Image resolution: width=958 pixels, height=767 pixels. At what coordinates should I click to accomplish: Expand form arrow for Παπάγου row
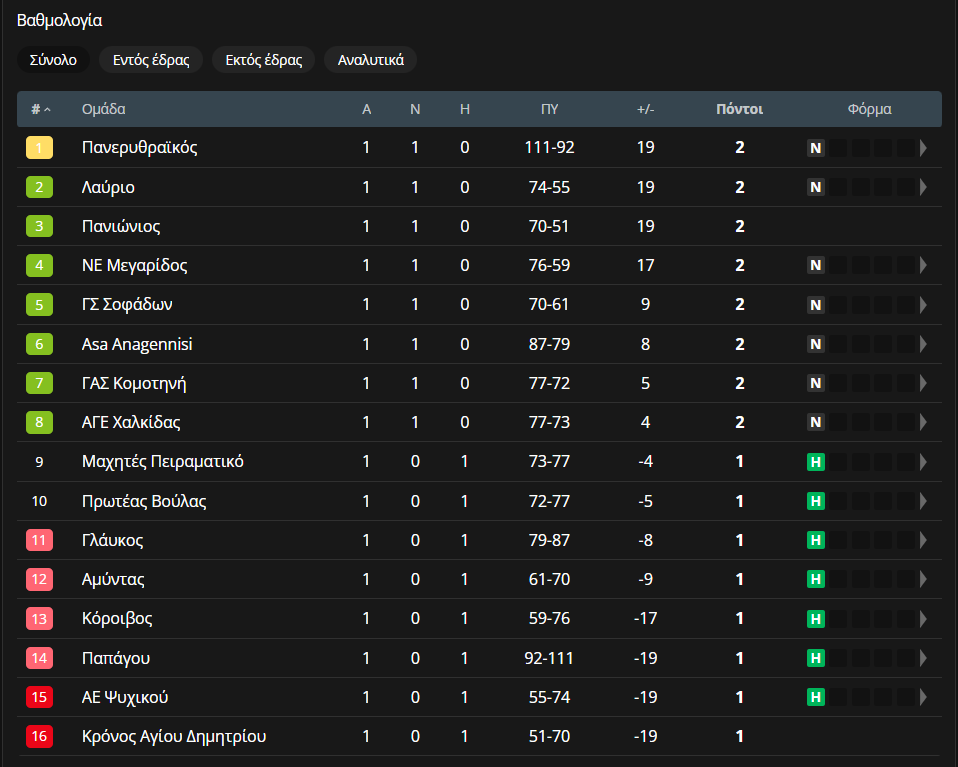point(923,658)
